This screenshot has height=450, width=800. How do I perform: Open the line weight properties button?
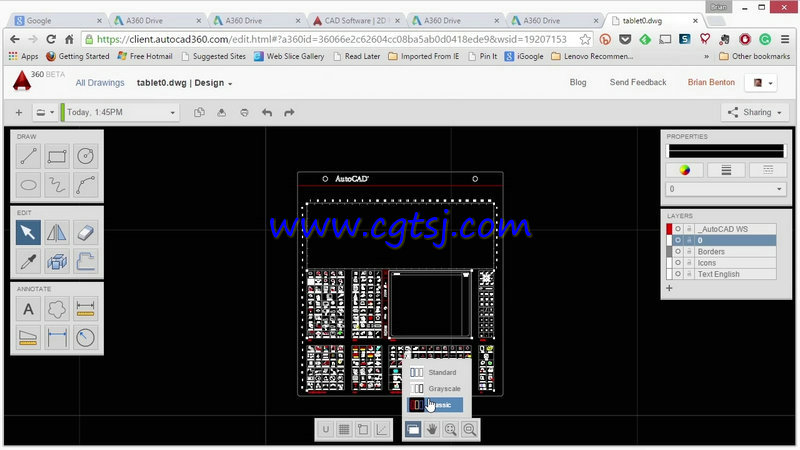(x=726, y=170)
